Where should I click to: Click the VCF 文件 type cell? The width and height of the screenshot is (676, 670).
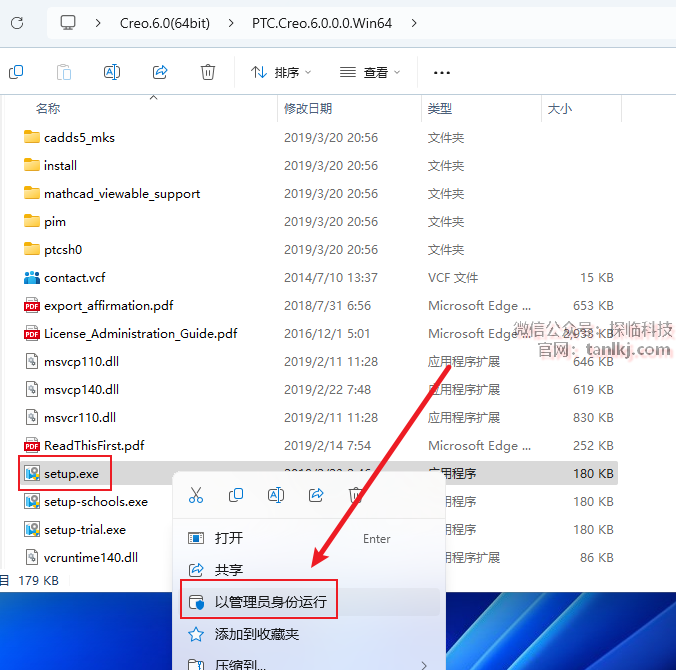[453, 277]
